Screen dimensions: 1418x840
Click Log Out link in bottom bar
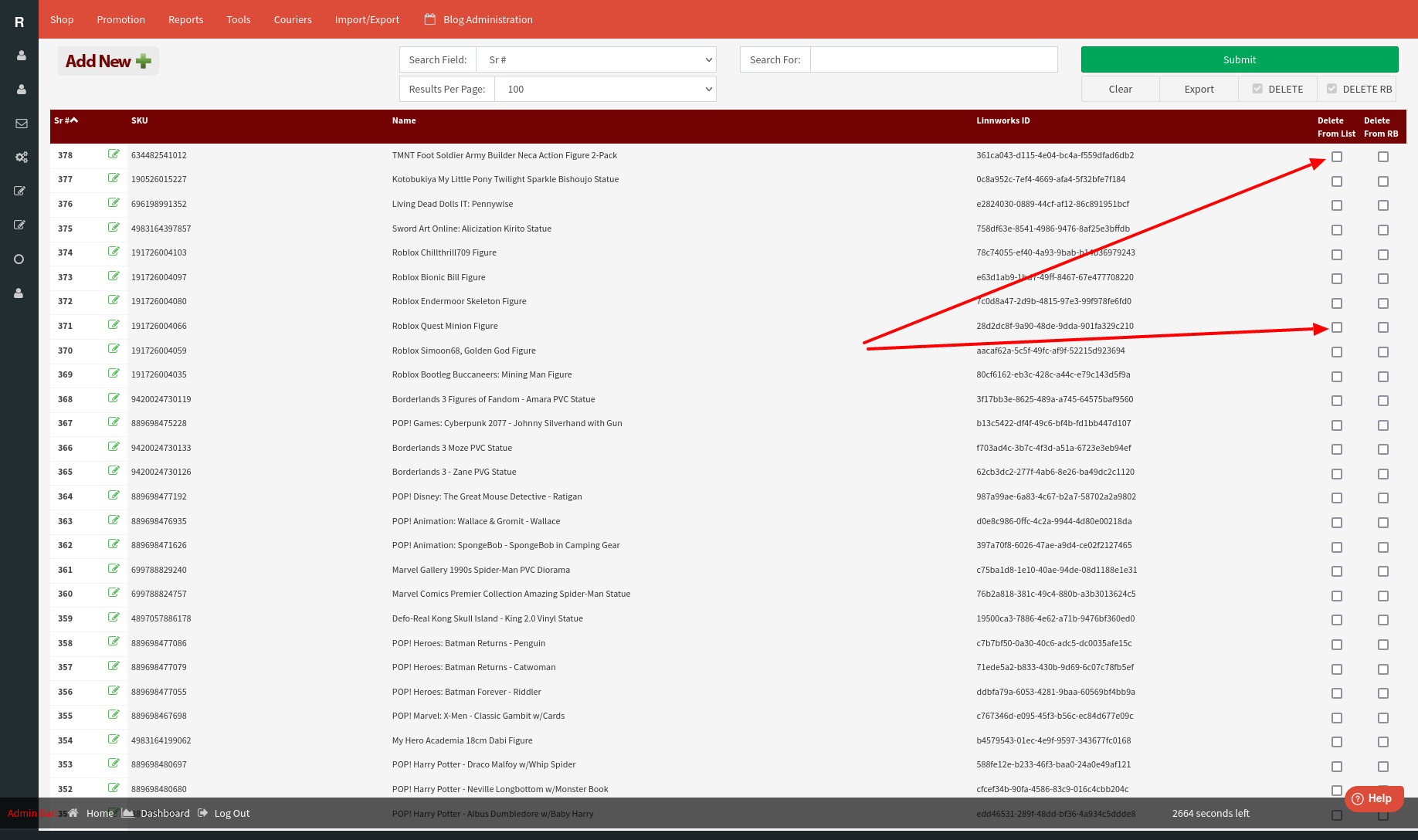click(232, 813)
